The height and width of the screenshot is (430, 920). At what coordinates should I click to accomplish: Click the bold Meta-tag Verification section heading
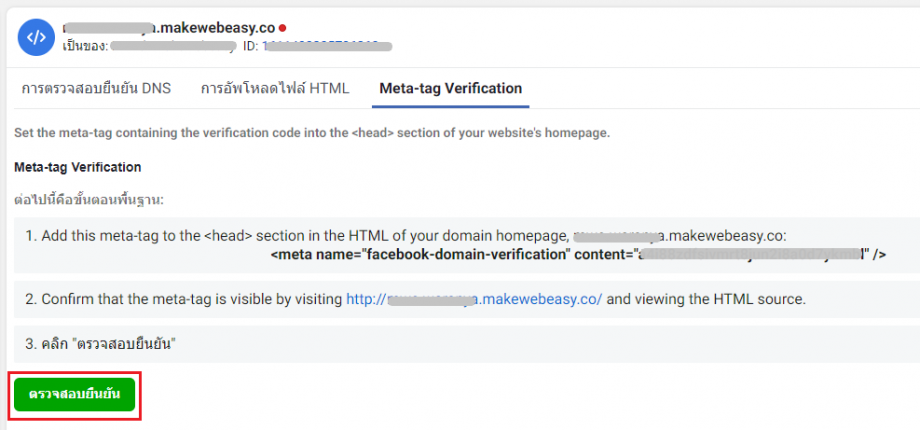coord(77,167)
